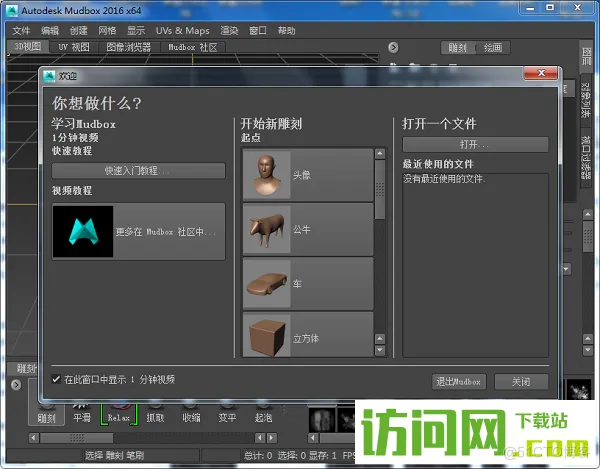Select the 雕刻 sculpt tool icon
The height and width of the screenshot is (469, 600).
(x=46, y=414)
